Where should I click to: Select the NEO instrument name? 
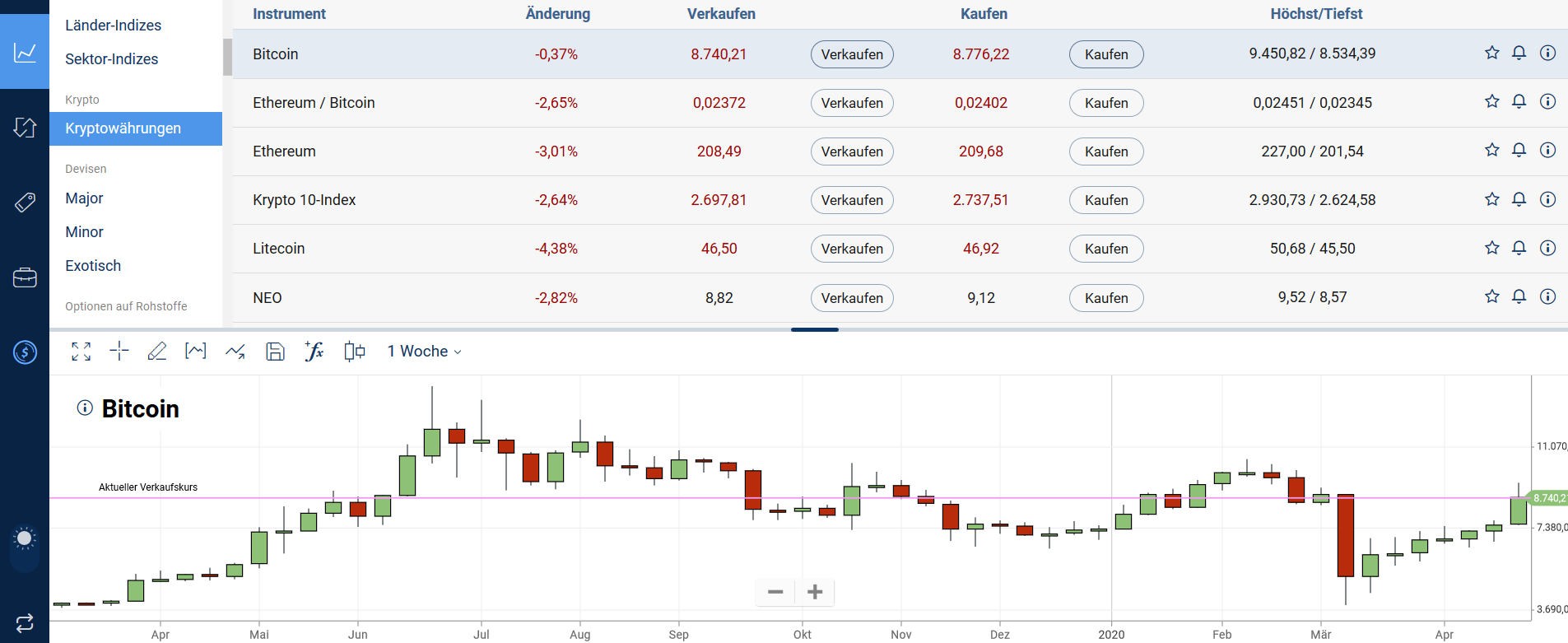coord(268,298)
